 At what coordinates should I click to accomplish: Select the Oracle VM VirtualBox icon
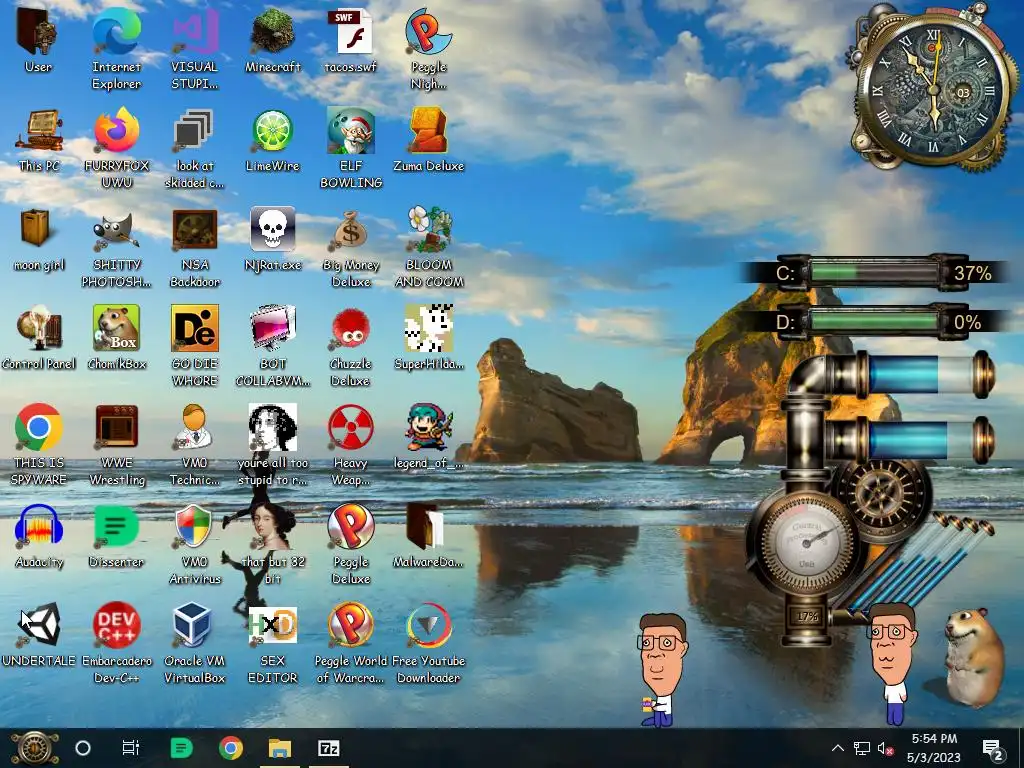[x=193, y=626]
